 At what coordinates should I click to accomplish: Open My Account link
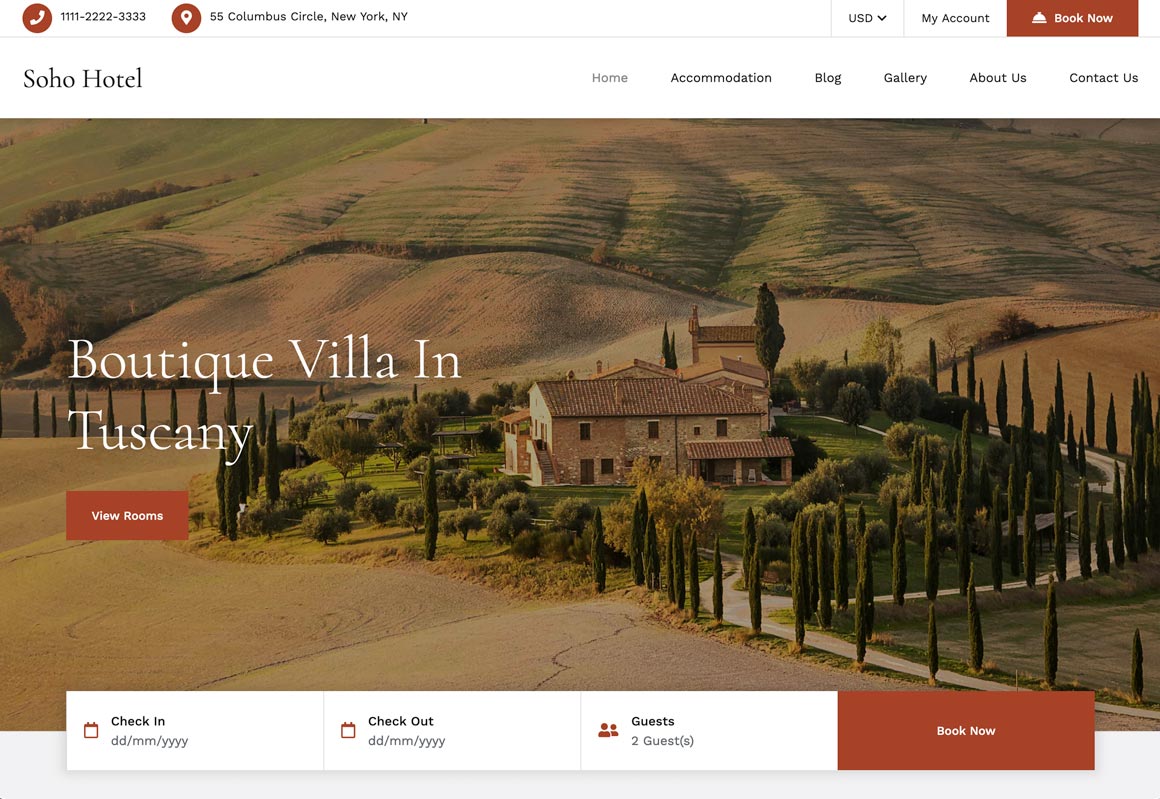955,18
